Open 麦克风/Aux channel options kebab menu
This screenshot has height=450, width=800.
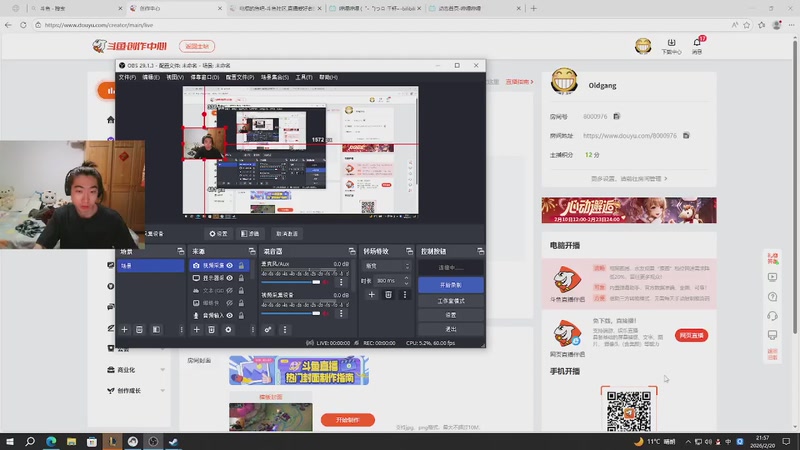click(x=341, y=282)
